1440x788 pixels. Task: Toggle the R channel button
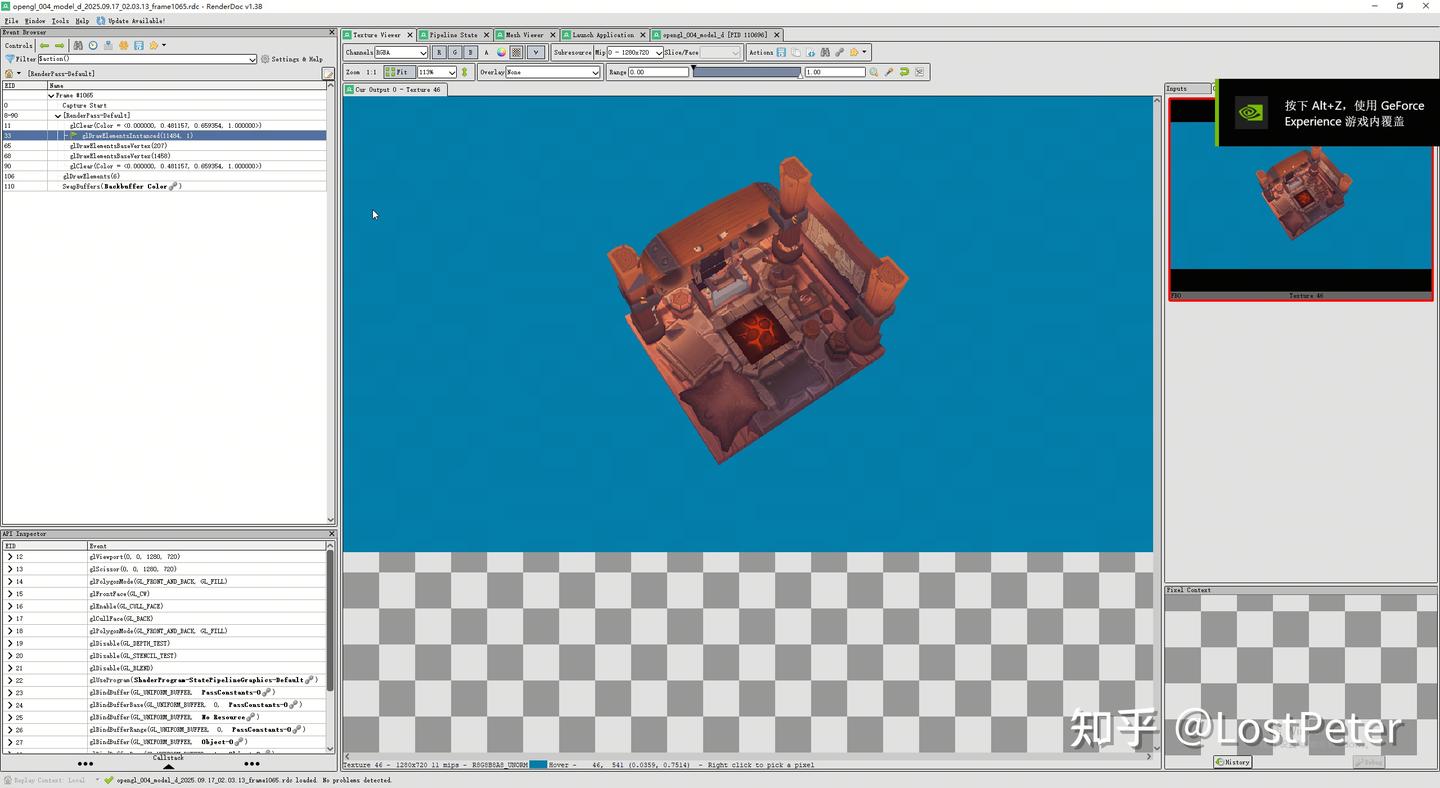[x=439, y=52]
